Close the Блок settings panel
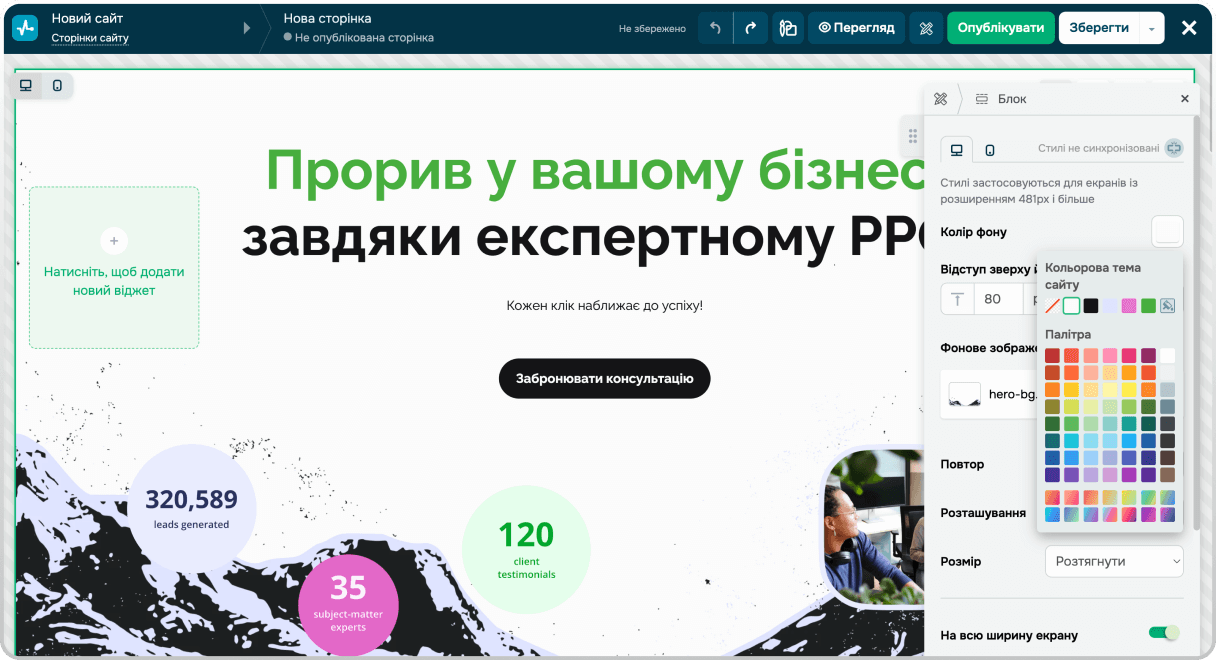 (1185, 99)
